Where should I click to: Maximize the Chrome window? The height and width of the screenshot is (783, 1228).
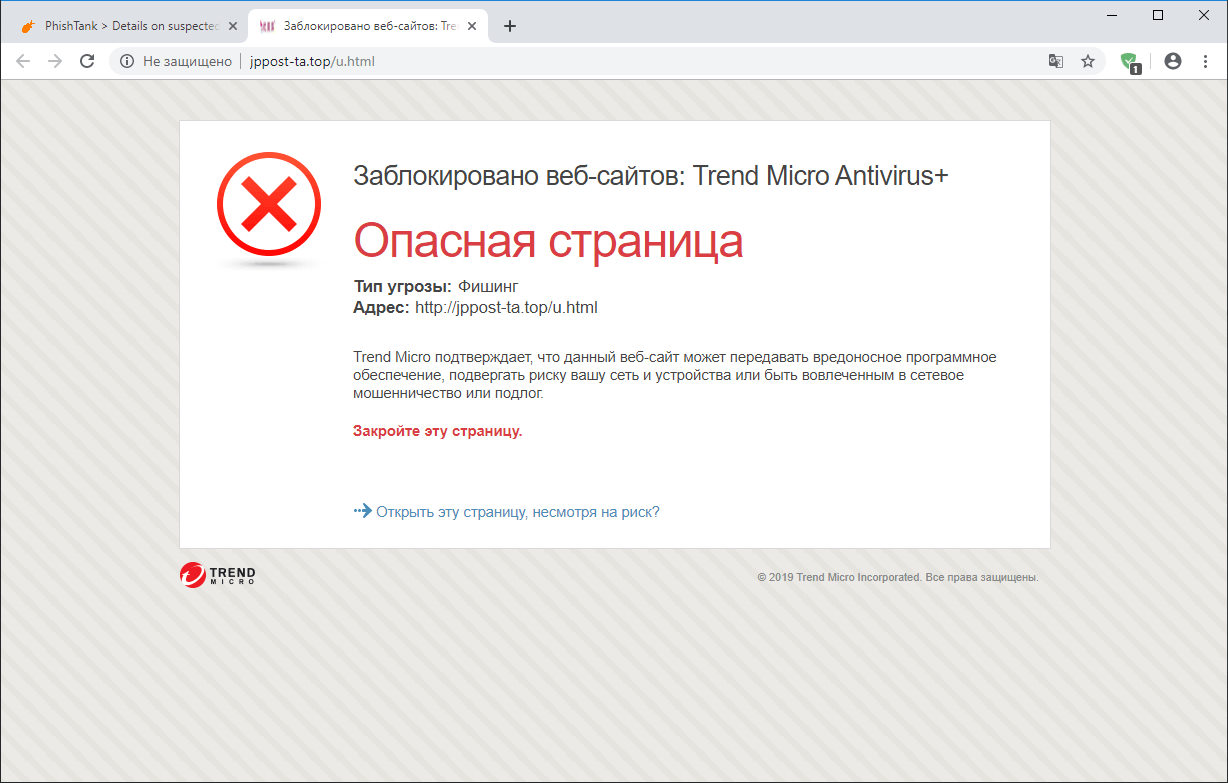click(1158, 15)
